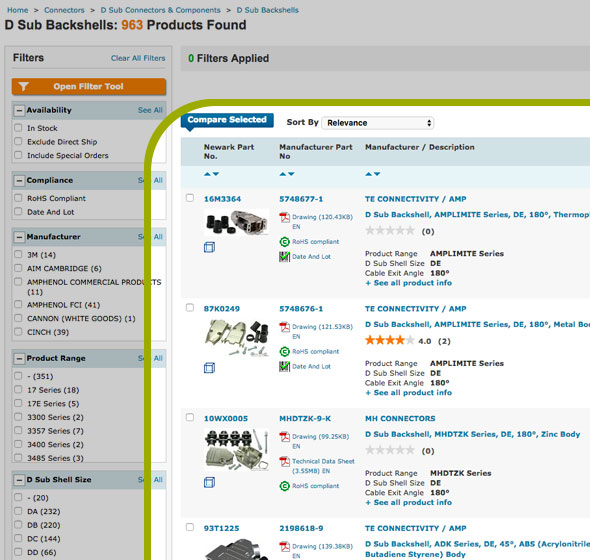Click the funnel icon on Open Filter Tool
Screen dimensions: 590x560
point(23,86)
